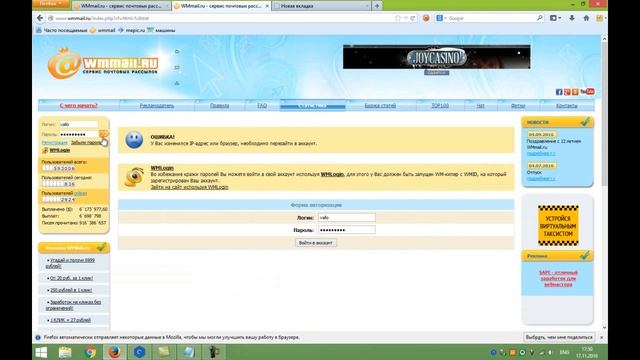Open '250 рублей в 1 клик' ad link
Screen dimensions: 640x360
(71, 290)
